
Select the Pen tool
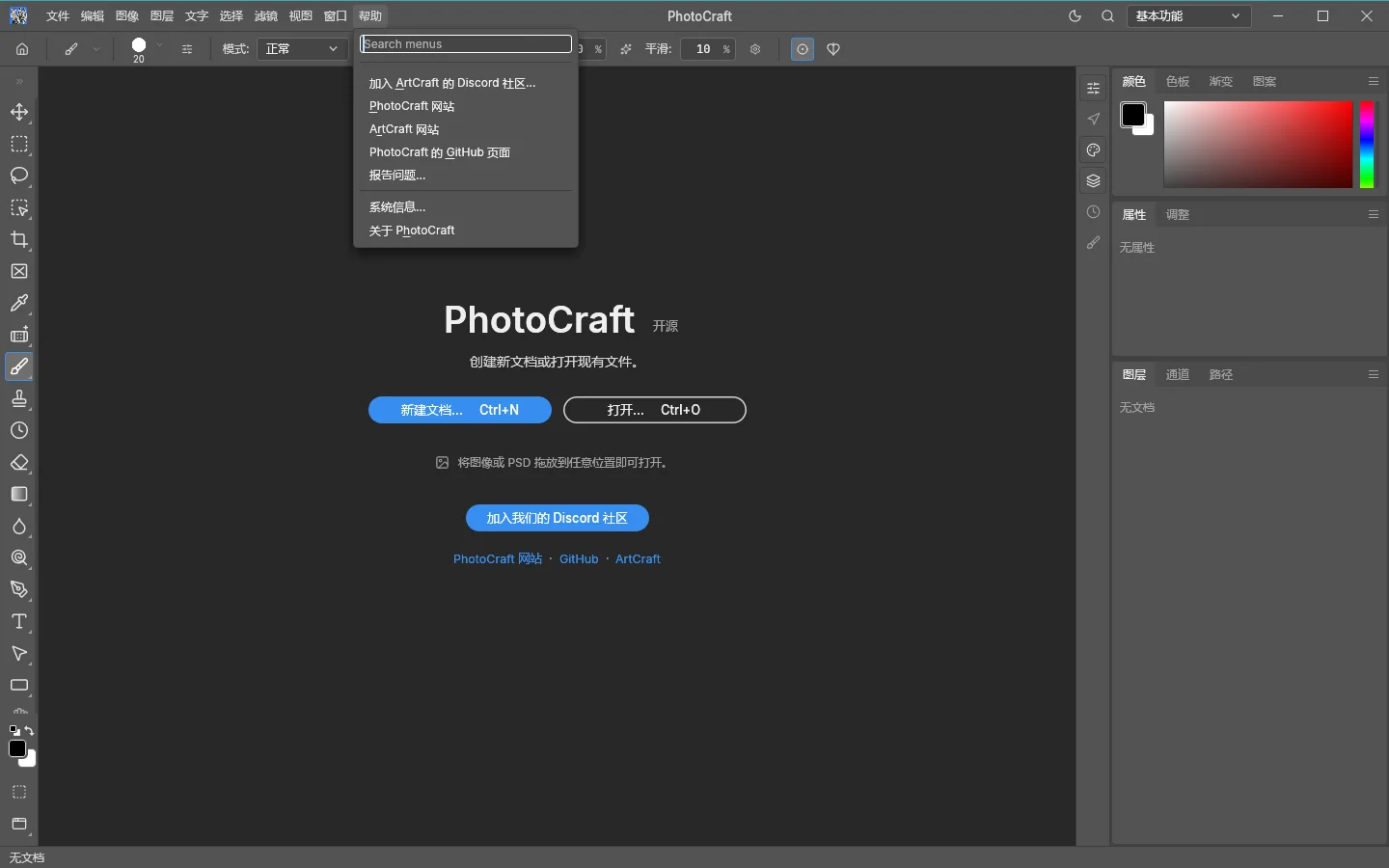click(19, 589)
